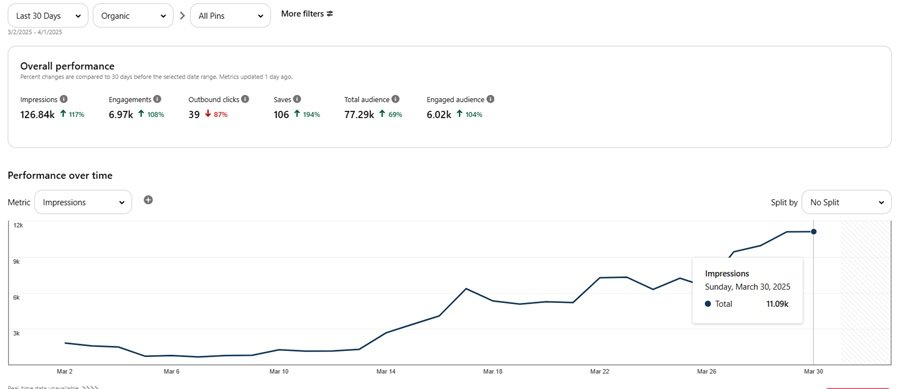Click the Engaged audience info icon

click(490, 99)
